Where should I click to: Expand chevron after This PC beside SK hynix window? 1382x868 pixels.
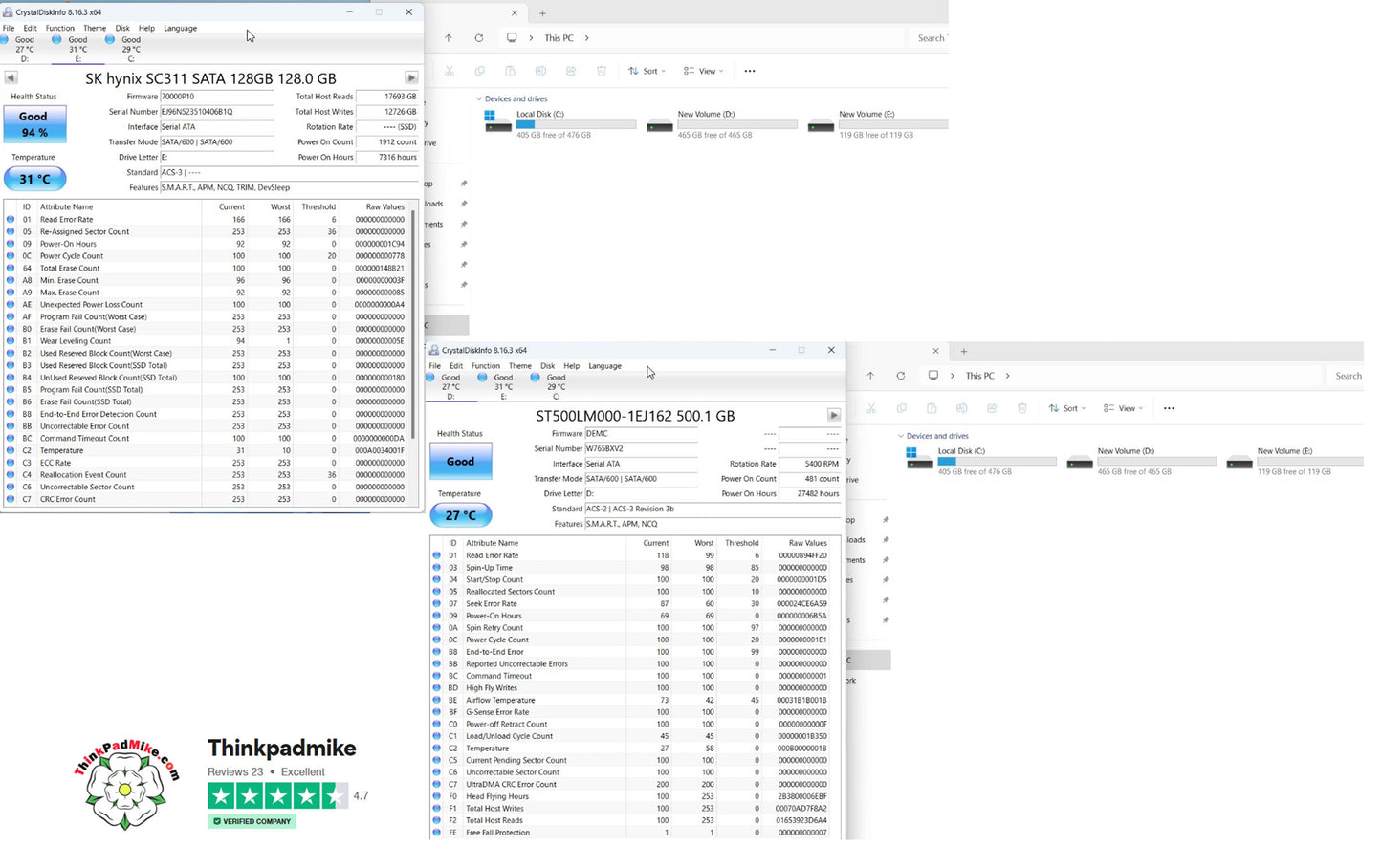(x=586, y=38)
